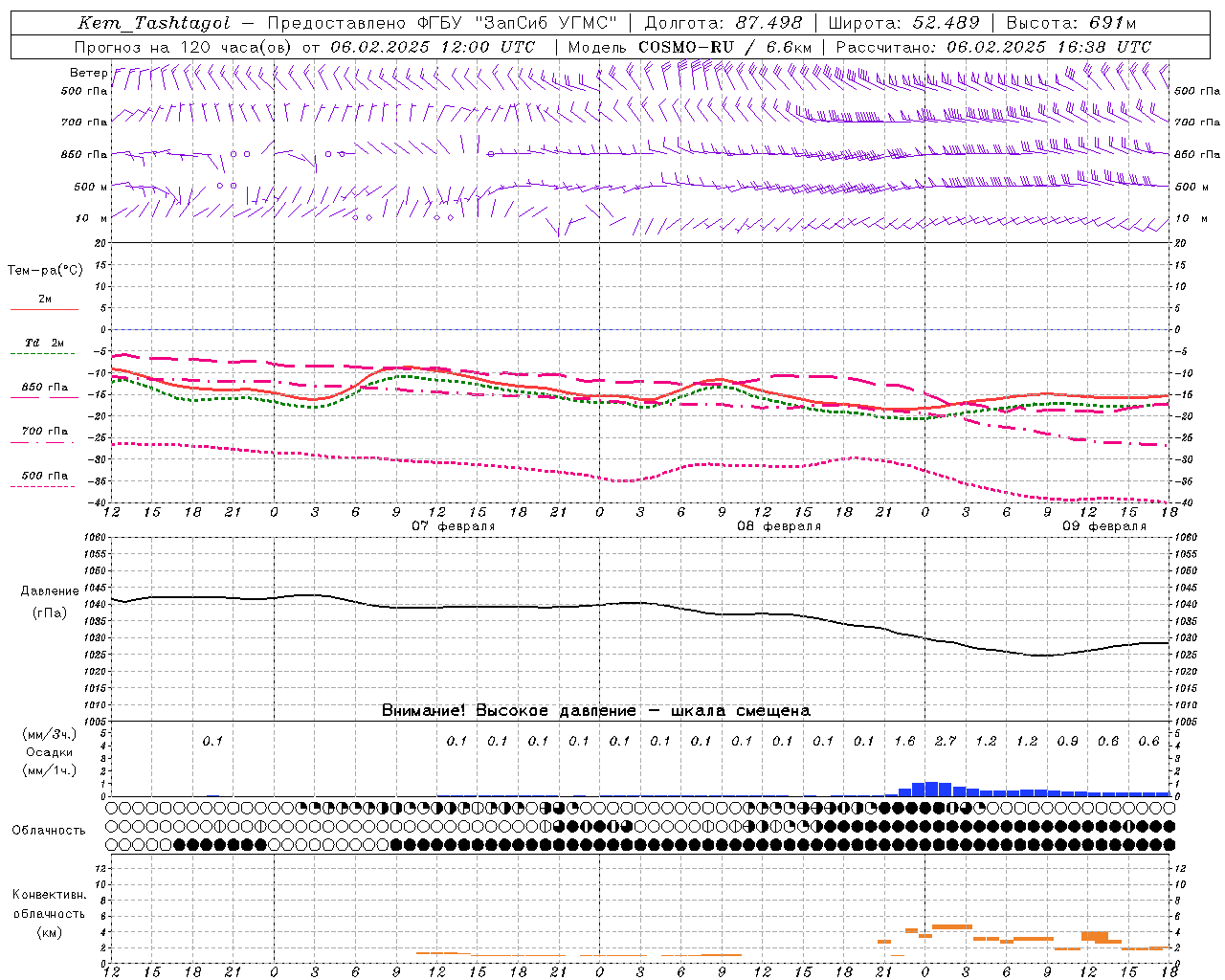The image size is (1225, 980).
Task: Click the tallest blue precipitation bar
Action: pos(931,789)
